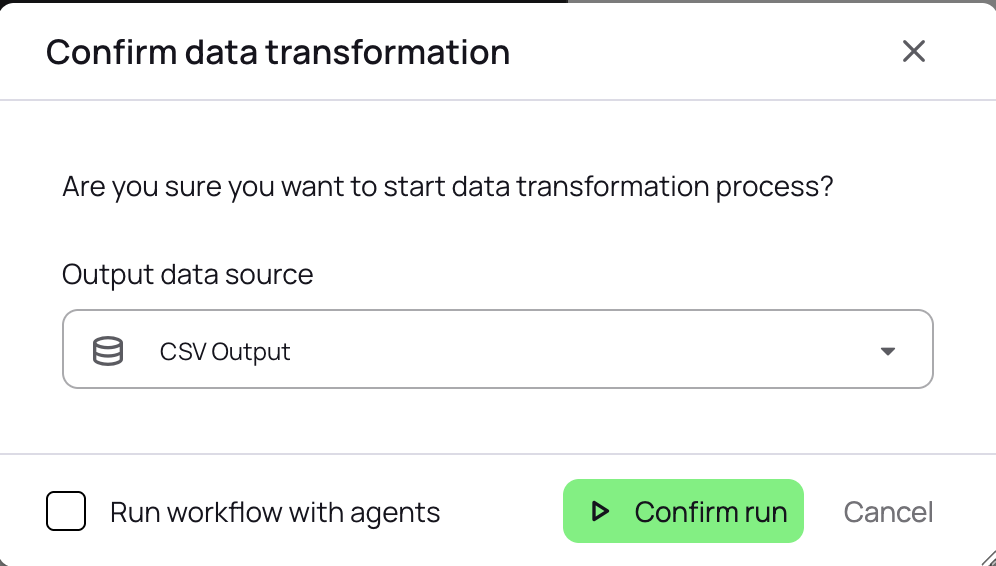This screenshot has width=996, height=566.
Task: Click the X icon in dialog header
Action: pyautogui.click(x=913, y=51)
